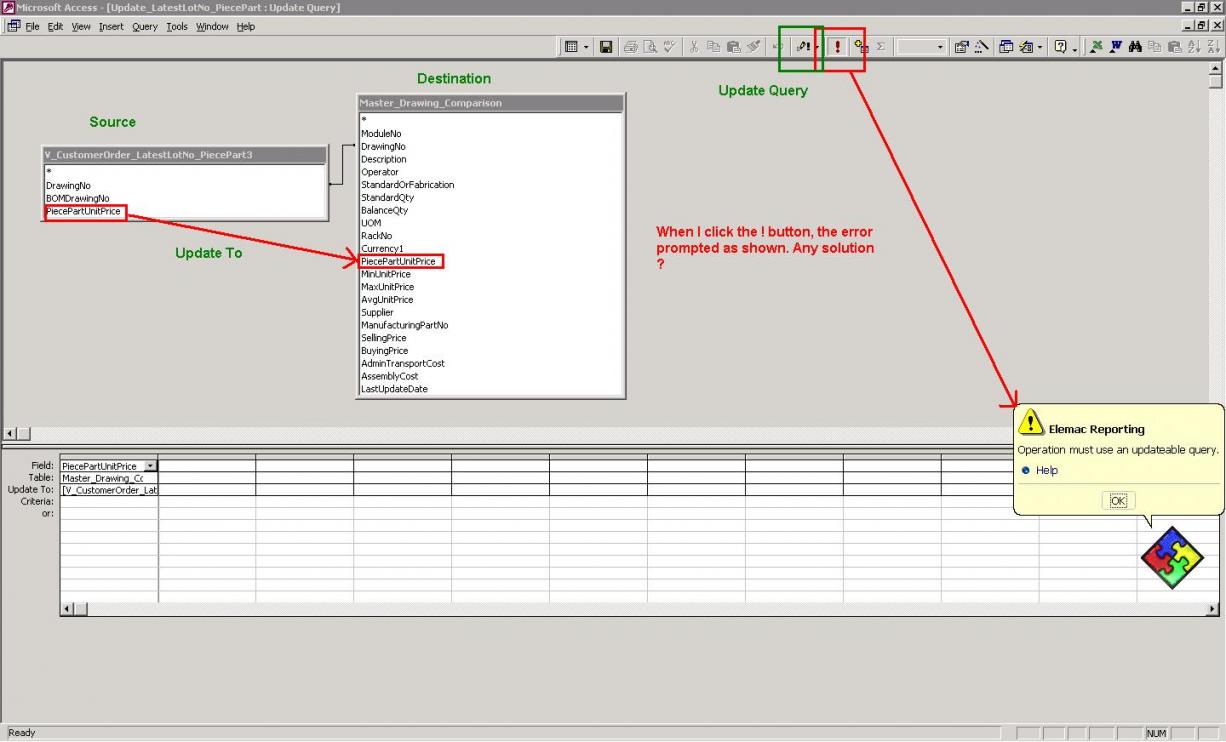Viewport: 1226px width, 742px height.
Task: Click the Show Table toolbar icon
Action: [860, 47]
